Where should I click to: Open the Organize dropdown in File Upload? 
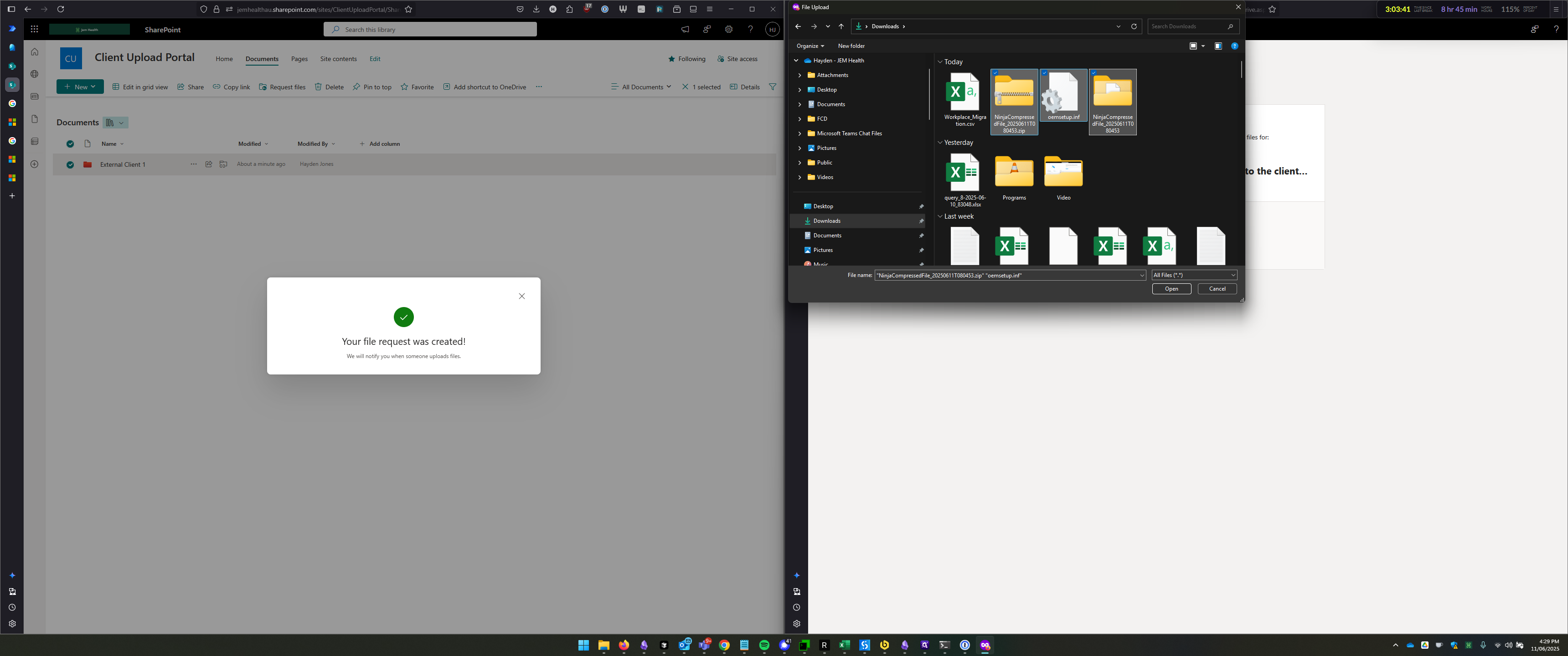click(x=810, y=46)
